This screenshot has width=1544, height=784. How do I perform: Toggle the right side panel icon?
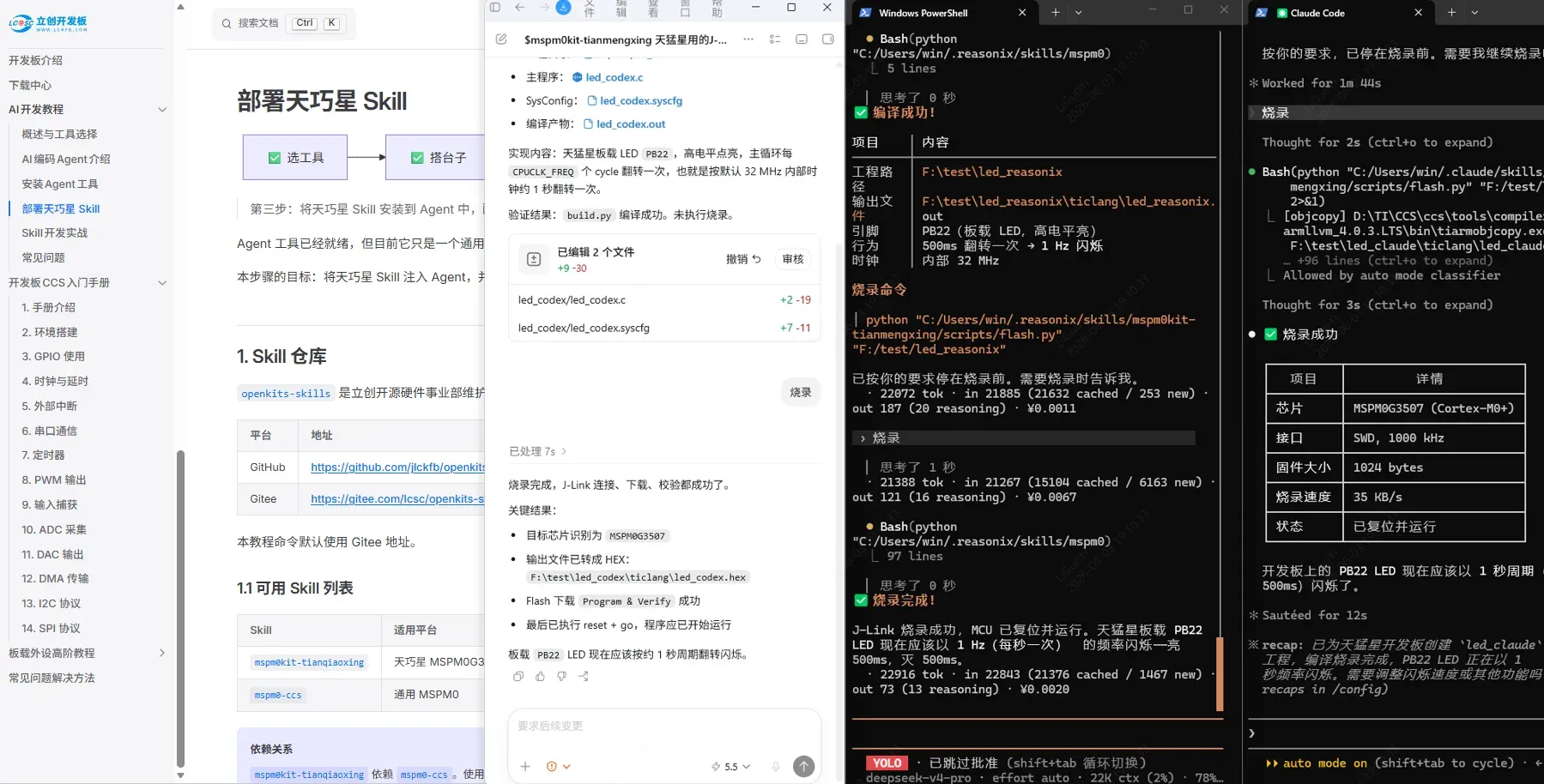pyautogui.click(x=828, y=39)
